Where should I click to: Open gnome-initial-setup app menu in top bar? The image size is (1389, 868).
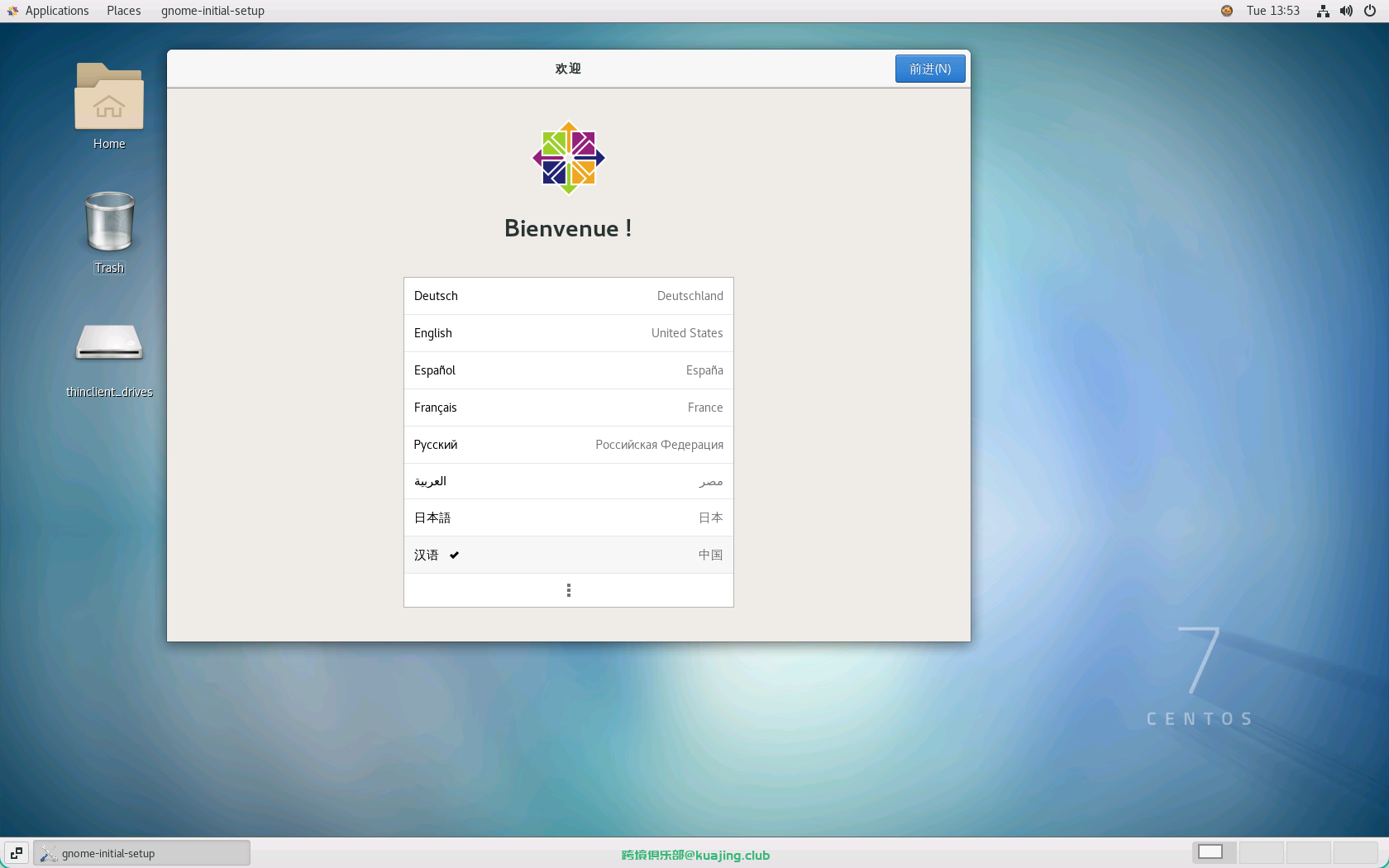coord(212,11)
